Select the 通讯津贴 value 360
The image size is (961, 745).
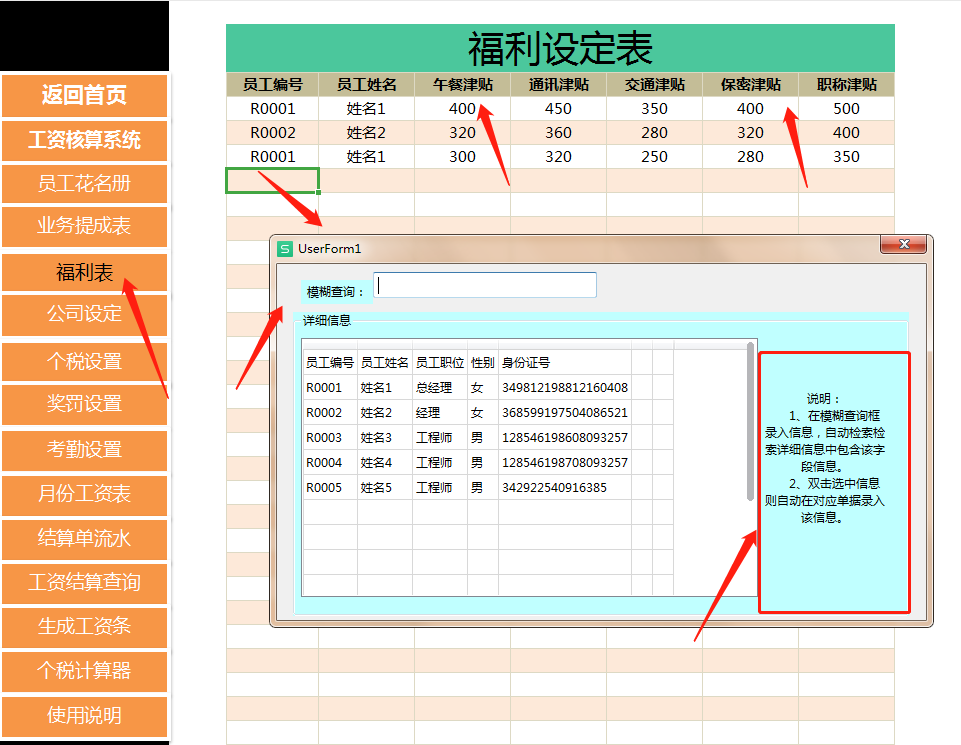coord(558,133)
